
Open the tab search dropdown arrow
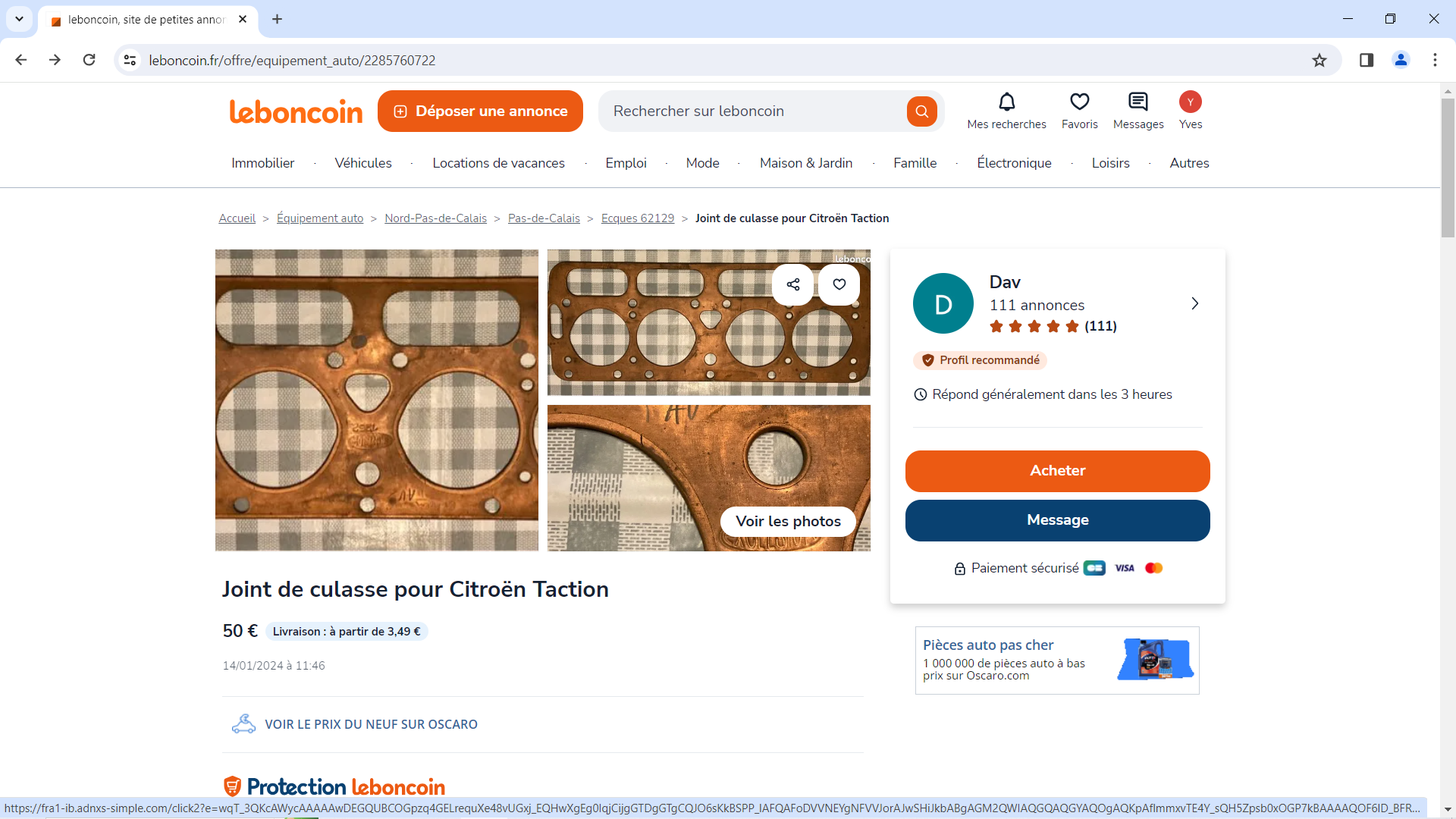[x=20, y=19]
